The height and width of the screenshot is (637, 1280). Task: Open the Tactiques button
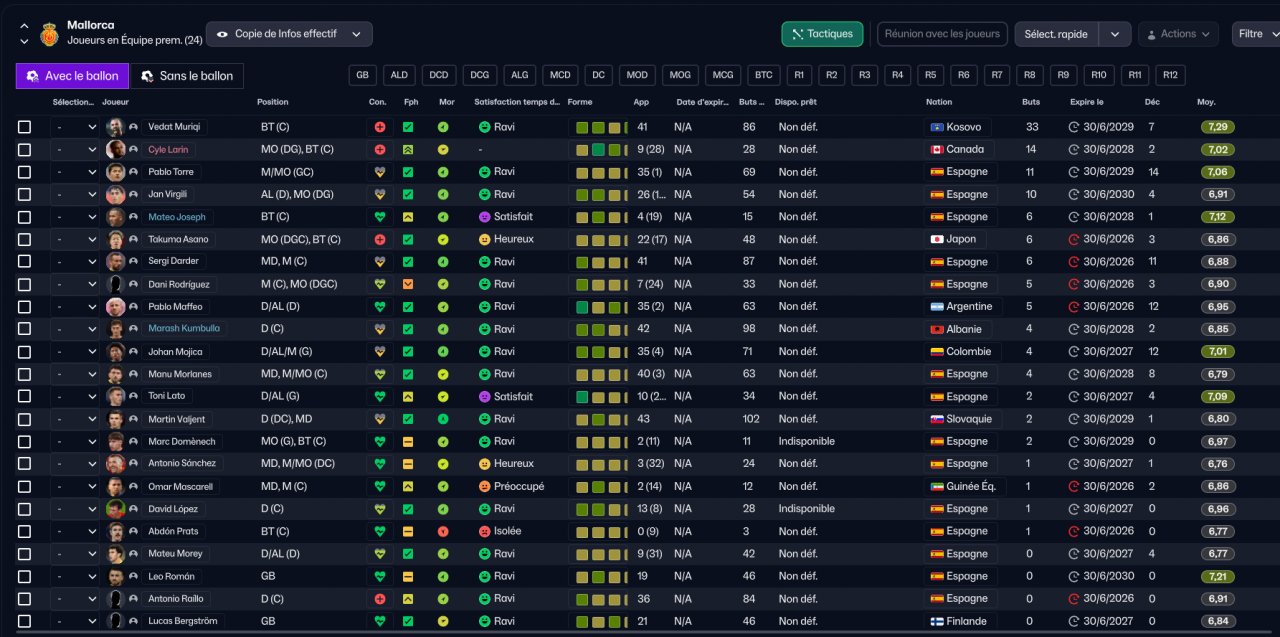click(x=822, y=34)
